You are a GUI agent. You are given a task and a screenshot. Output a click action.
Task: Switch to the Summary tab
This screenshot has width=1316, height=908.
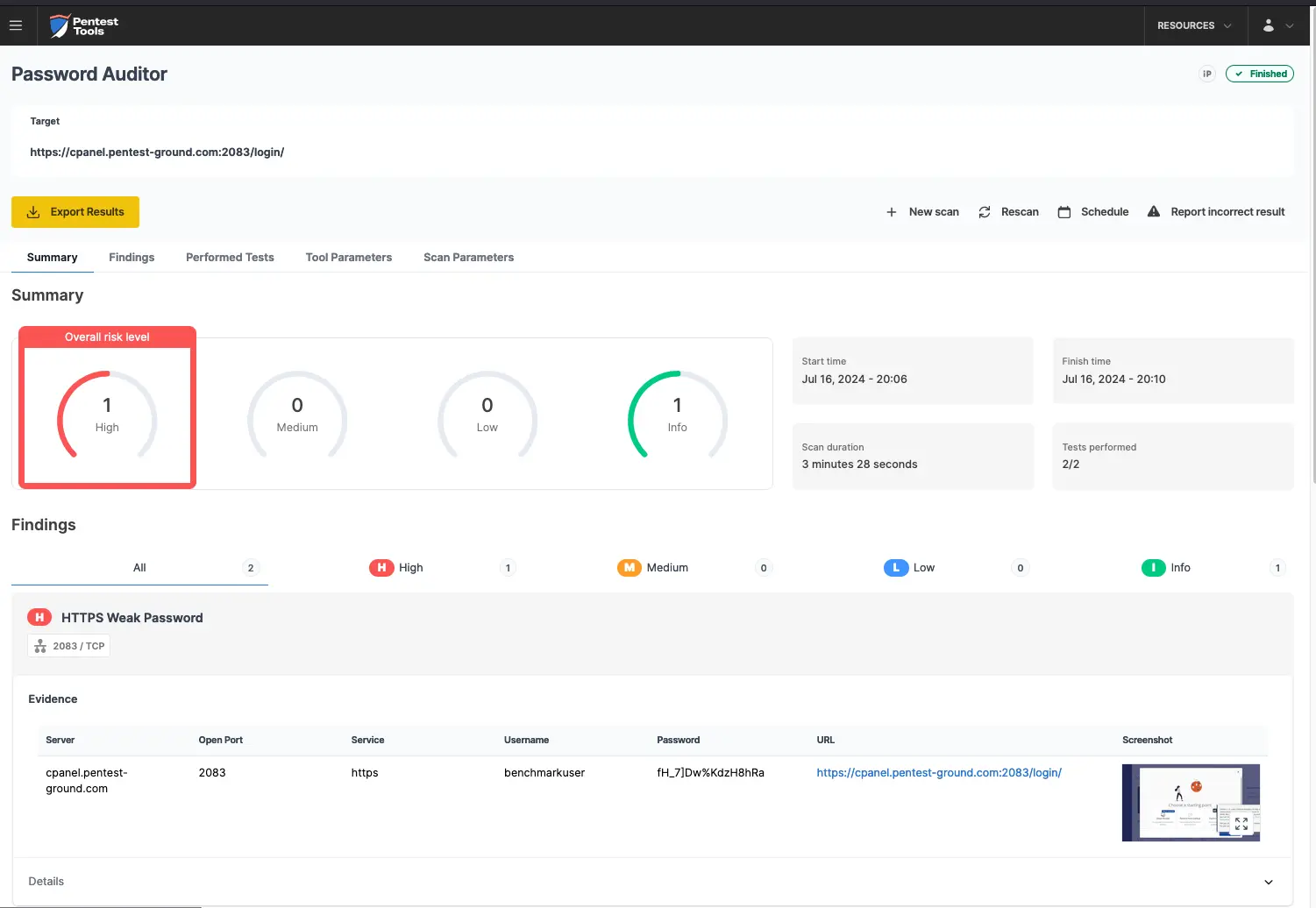coord(52,258)
